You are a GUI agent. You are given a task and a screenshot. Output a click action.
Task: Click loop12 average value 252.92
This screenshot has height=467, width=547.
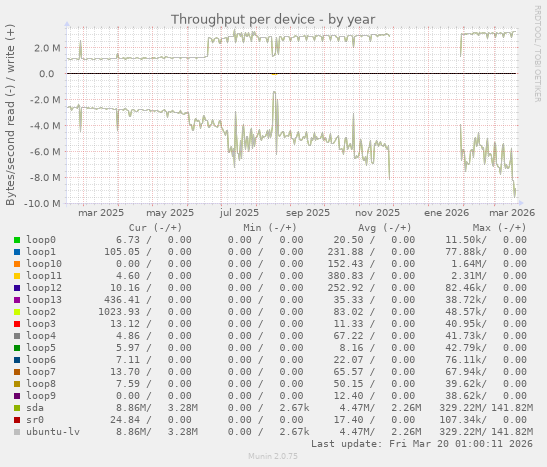coord(345,288)
